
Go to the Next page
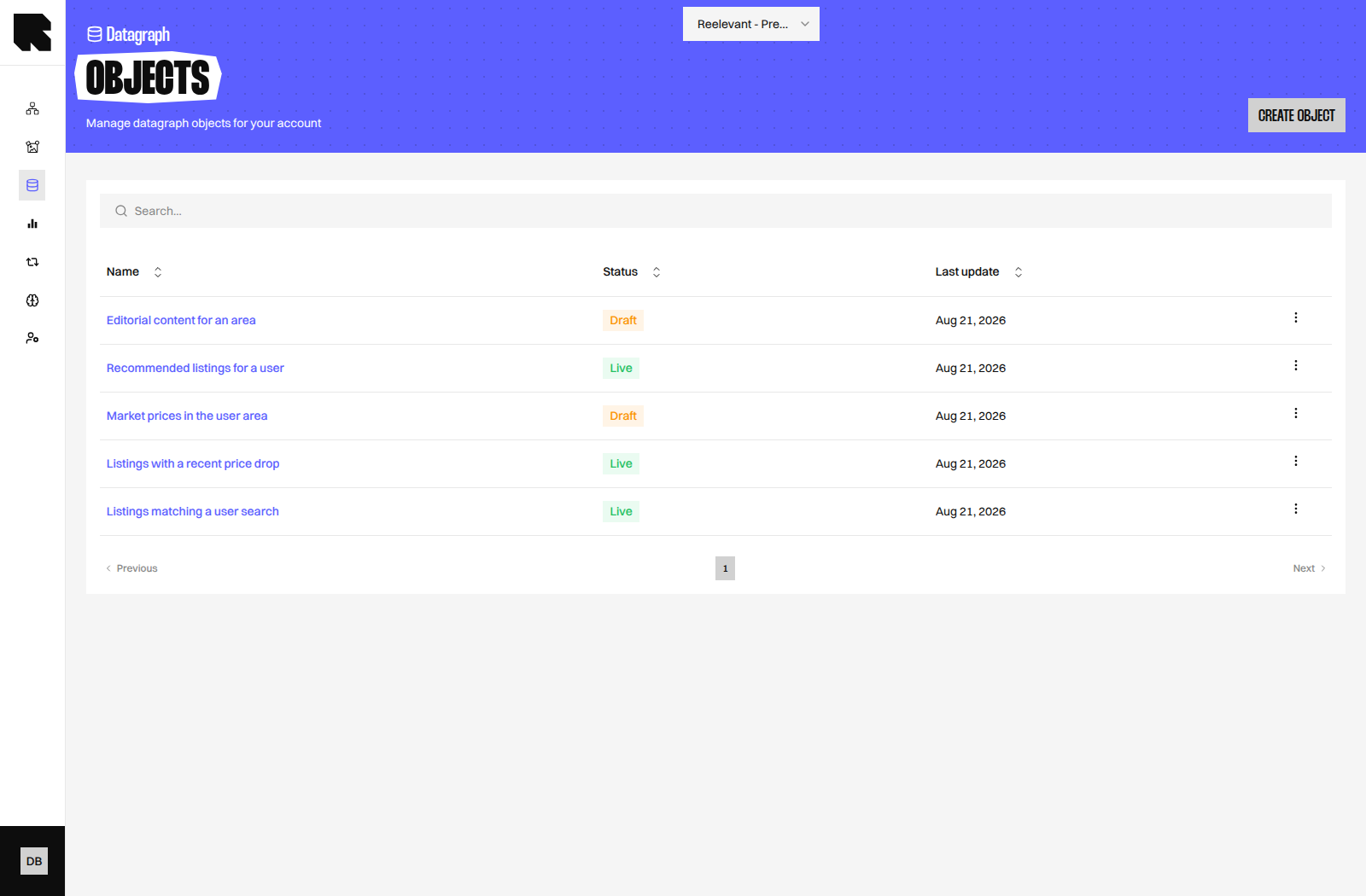[1310, 568]
